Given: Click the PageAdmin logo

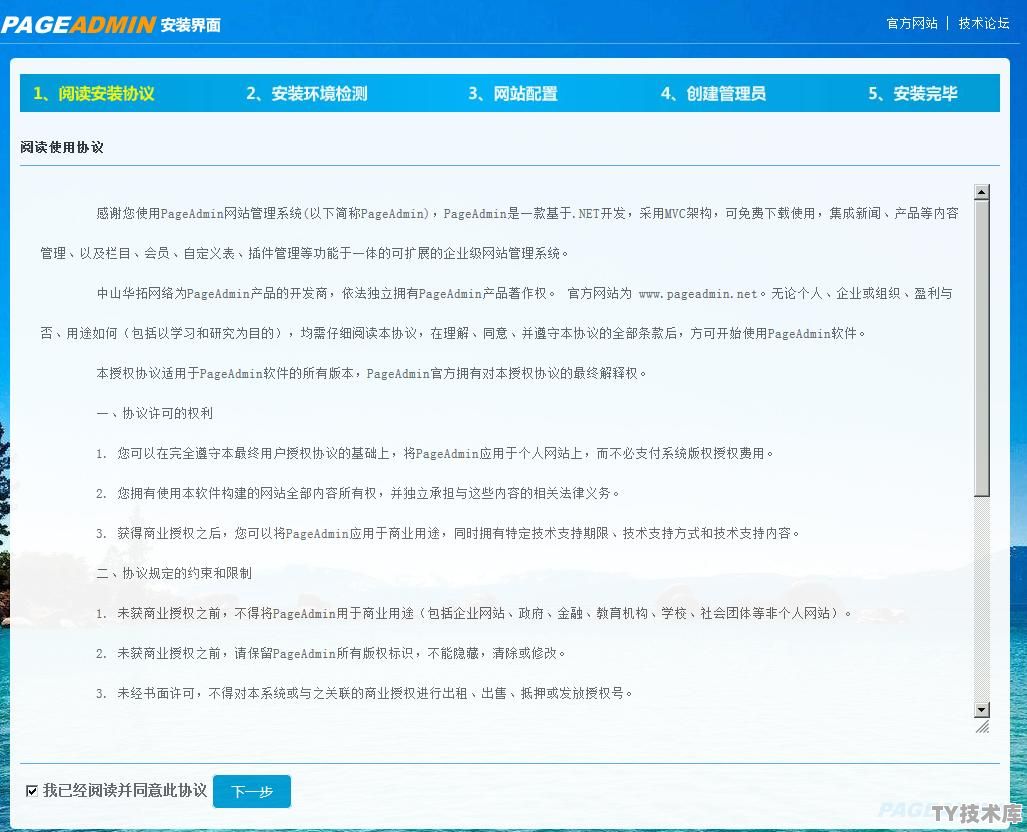Looking at the screenshot, I should (x=79, y=25).
